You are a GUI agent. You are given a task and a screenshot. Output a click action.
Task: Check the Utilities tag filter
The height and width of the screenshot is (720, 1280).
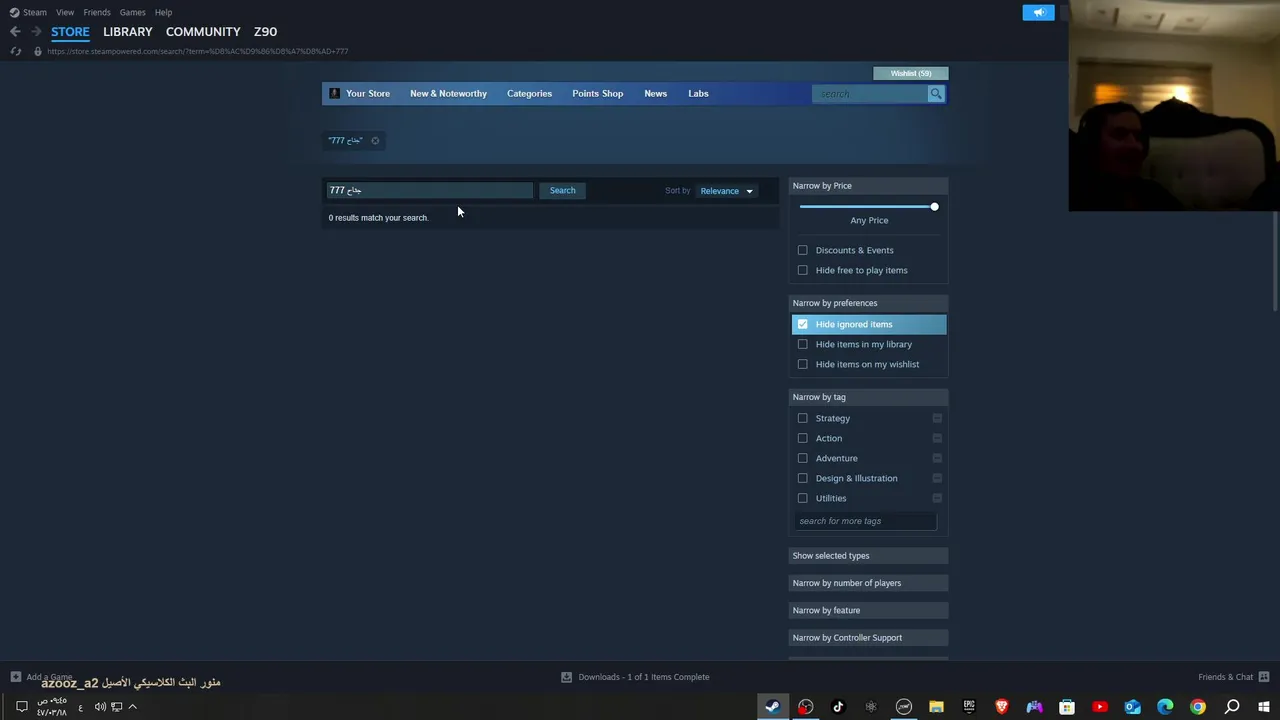click(x=802, y=498)
